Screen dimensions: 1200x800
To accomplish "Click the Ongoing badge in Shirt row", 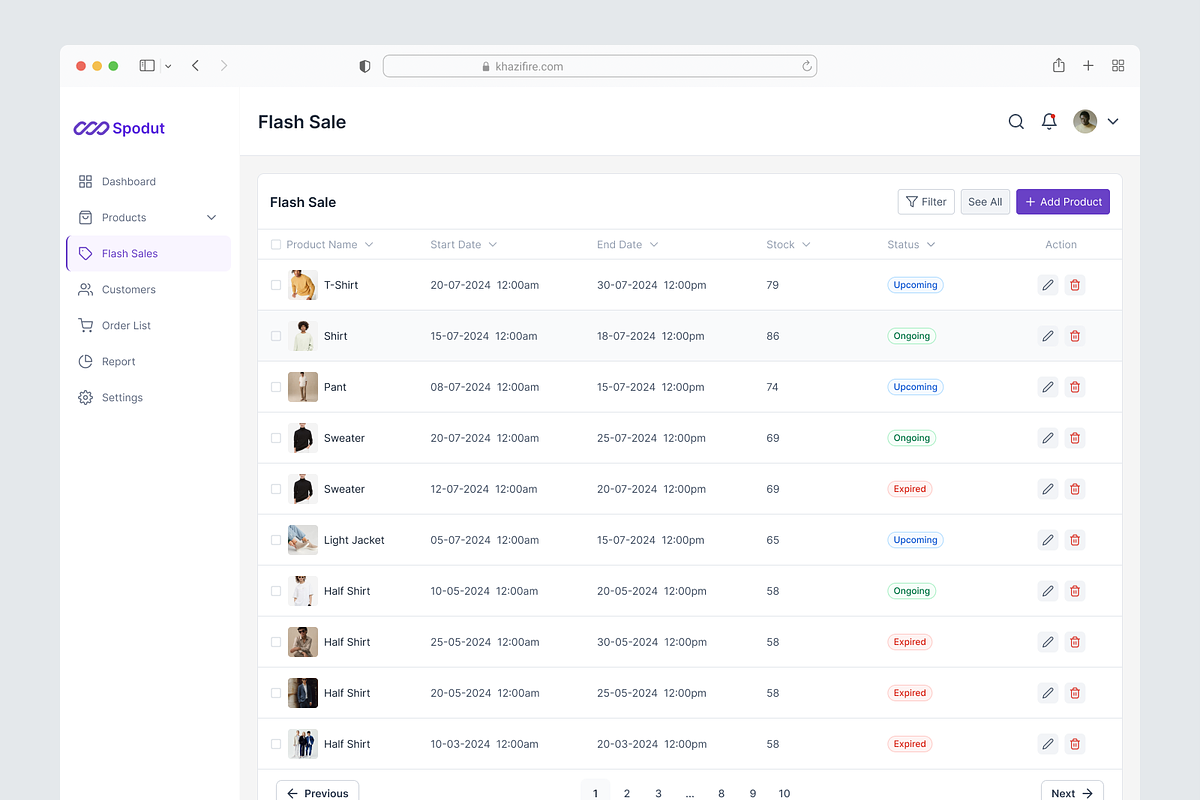I will 911,336.
